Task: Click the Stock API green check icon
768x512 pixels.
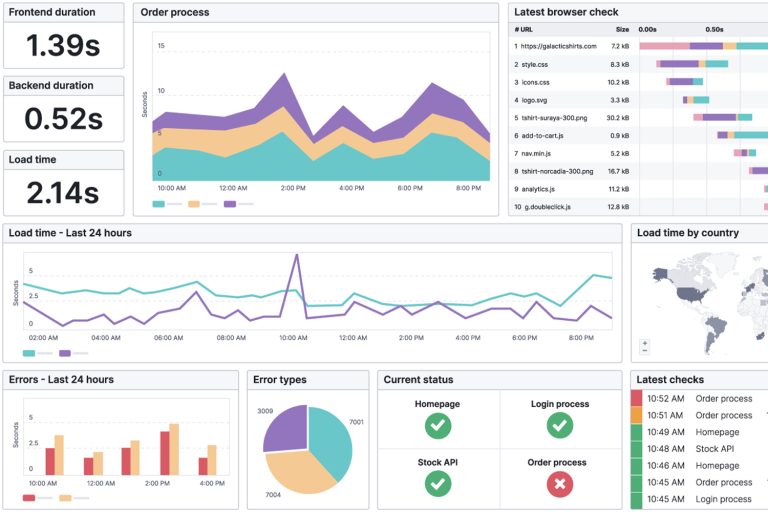Action: [x=437, y=484]
